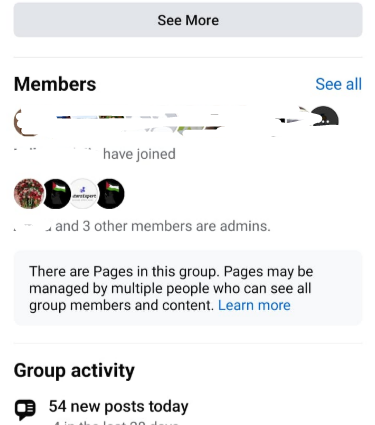Screen dimensions: 375x425
Task: Tap the '3 other members are admins' text
Action: coord(176,226)
